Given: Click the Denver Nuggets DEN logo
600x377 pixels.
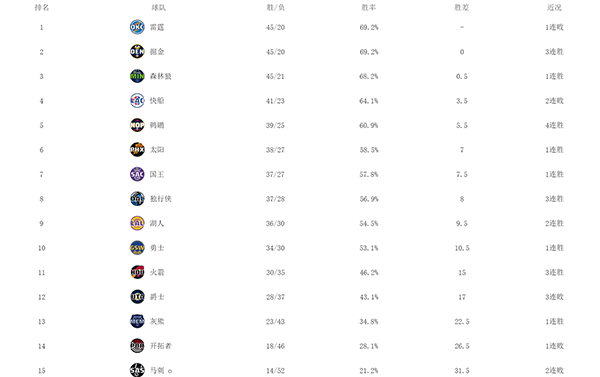Looking at the screenshot, I should coord(137,52).
